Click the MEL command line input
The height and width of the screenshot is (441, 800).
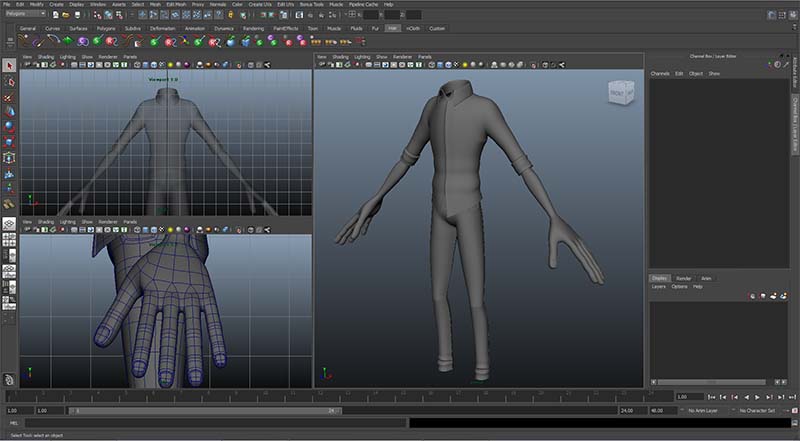[x=216, y=423]
